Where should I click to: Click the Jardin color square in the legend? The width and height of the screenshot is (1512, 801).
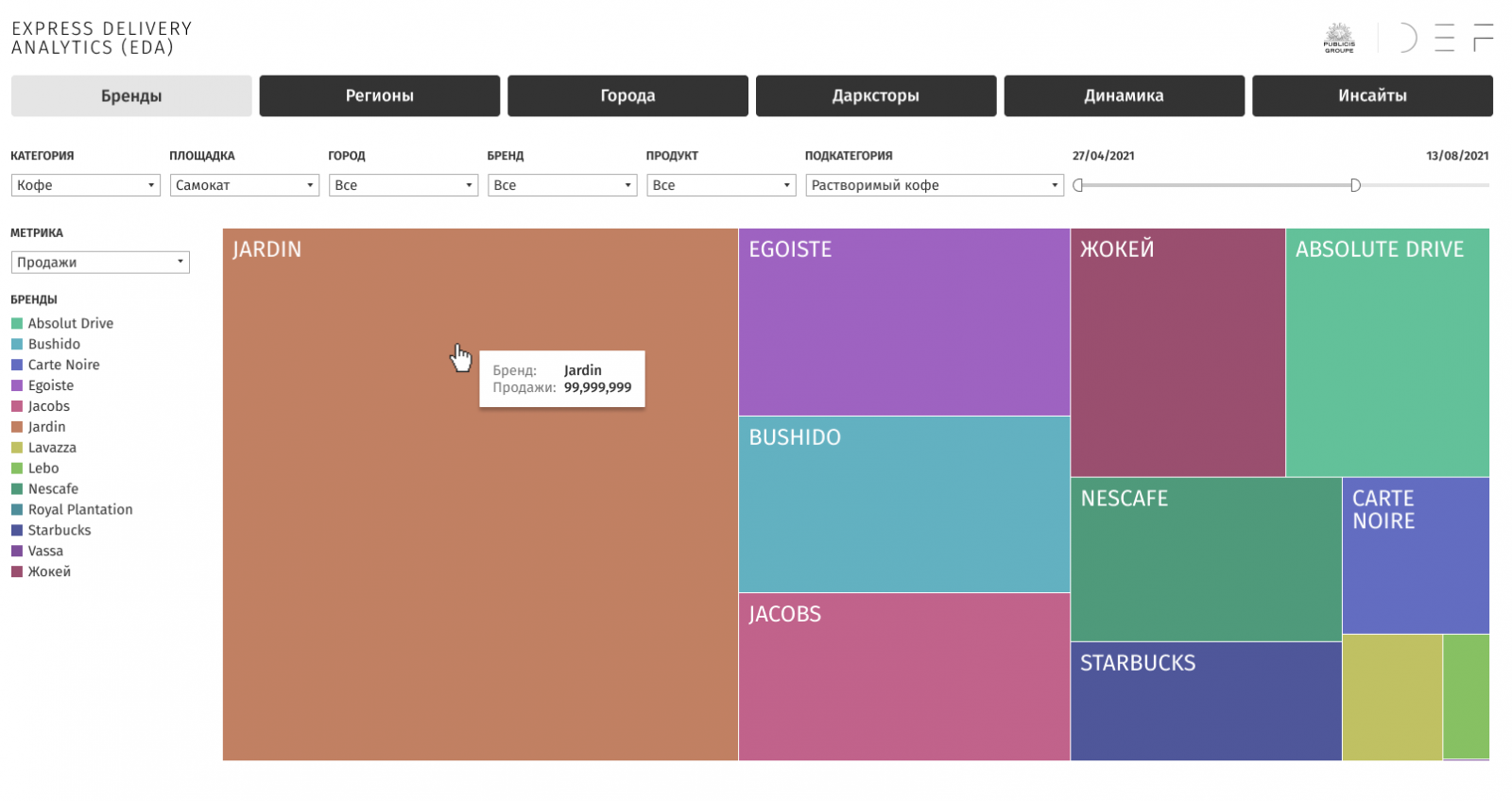[17, 427]
